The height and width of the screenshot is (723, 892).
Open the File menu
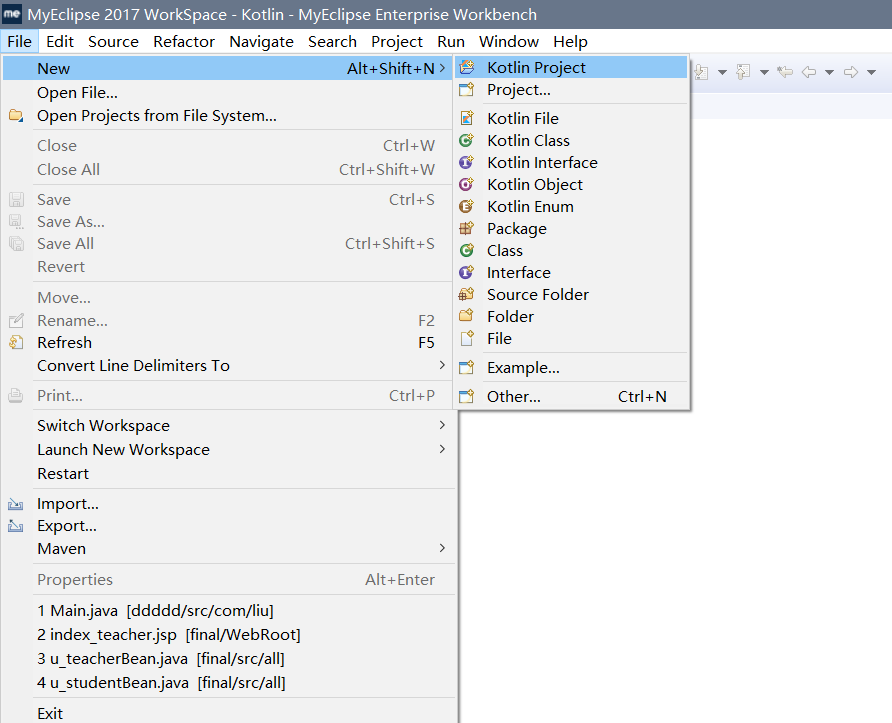click(x=19, y=42)
